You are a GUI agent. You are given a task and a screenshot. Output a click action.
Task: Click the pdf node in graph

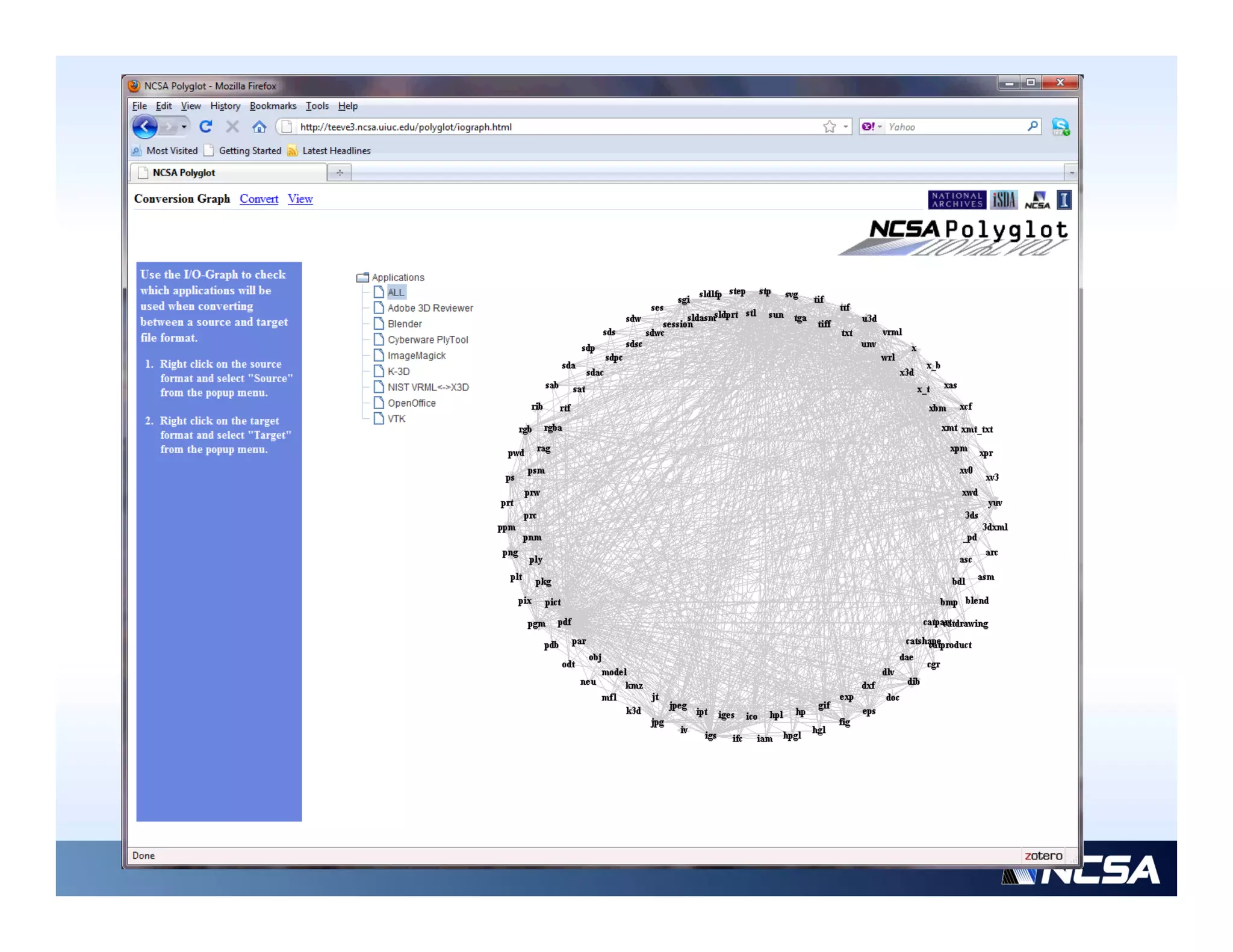(x=564, y=622)
